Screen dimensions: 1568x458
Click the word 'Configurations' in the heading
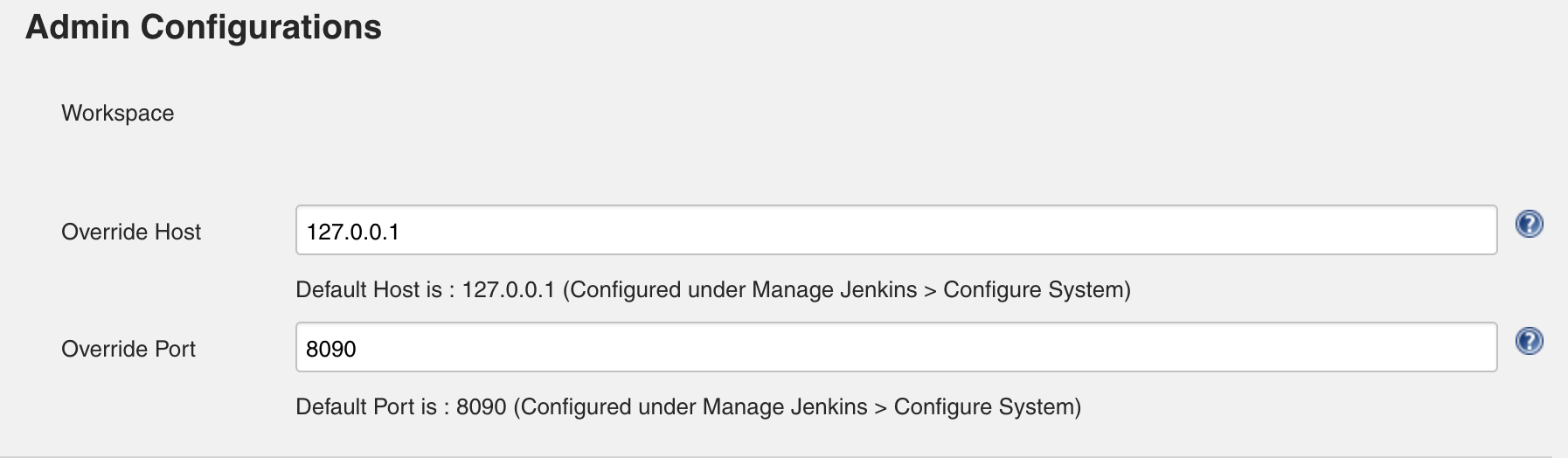(x=260, y=27)
